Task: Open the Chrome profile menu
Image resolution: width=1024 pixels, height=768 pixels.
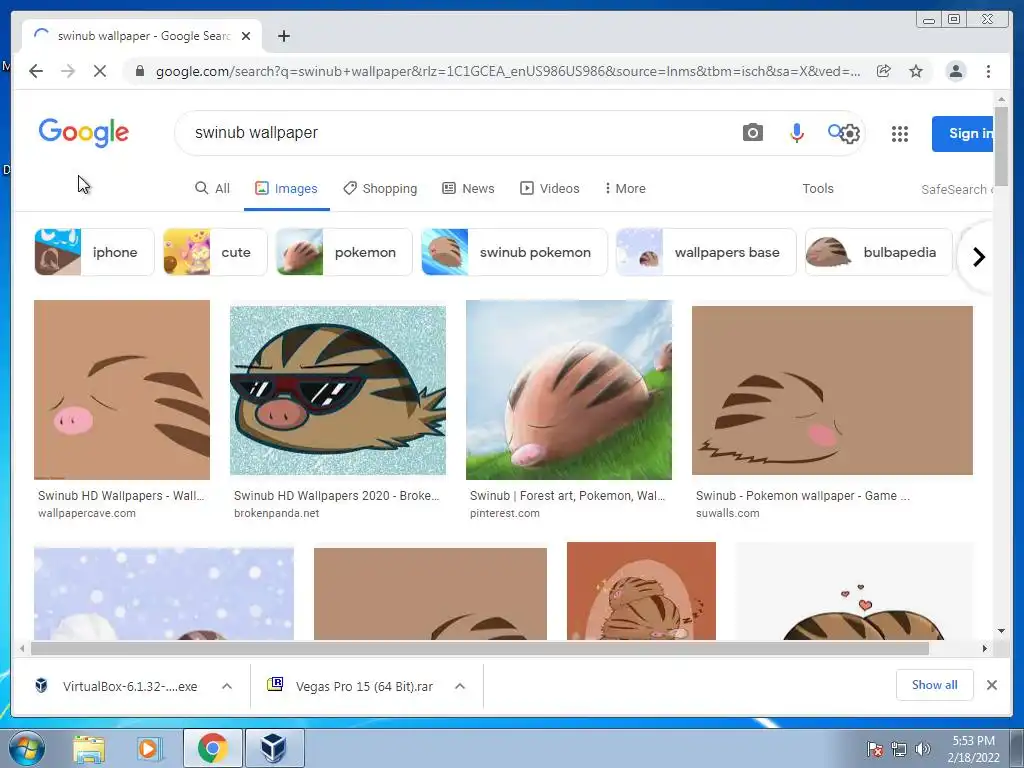Action: [955, 71]
